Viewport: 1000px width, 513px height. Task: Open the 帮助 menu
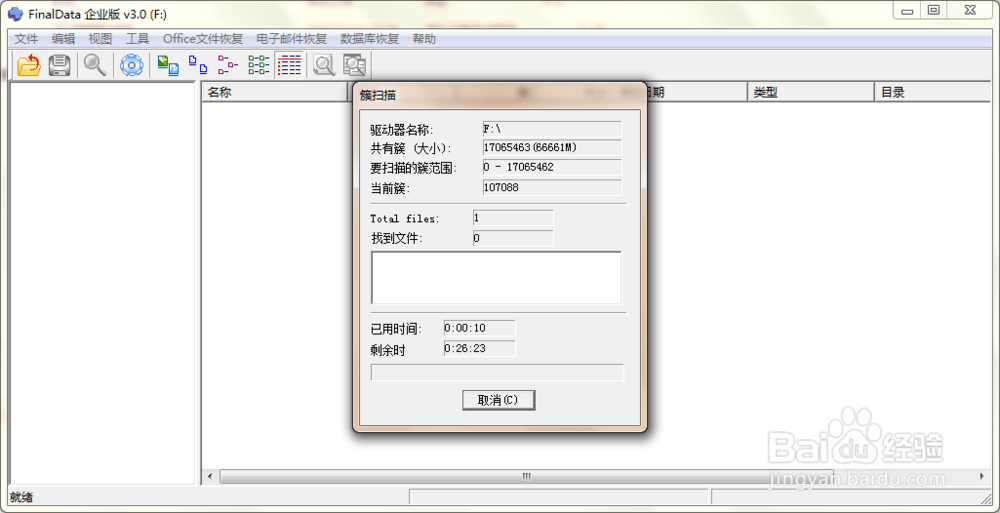click(x=424, y=39)
